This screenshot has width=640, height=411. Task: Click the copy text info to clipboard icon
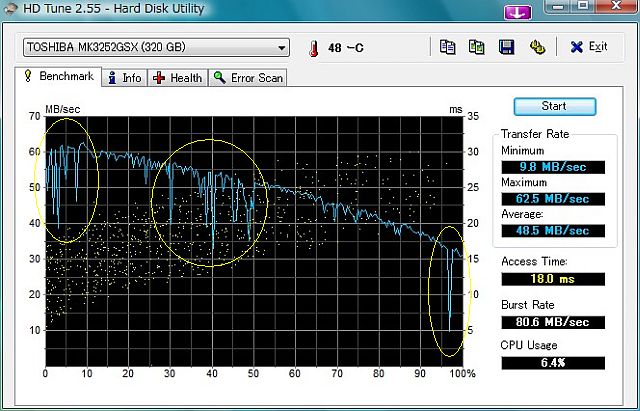coord(448,47)
